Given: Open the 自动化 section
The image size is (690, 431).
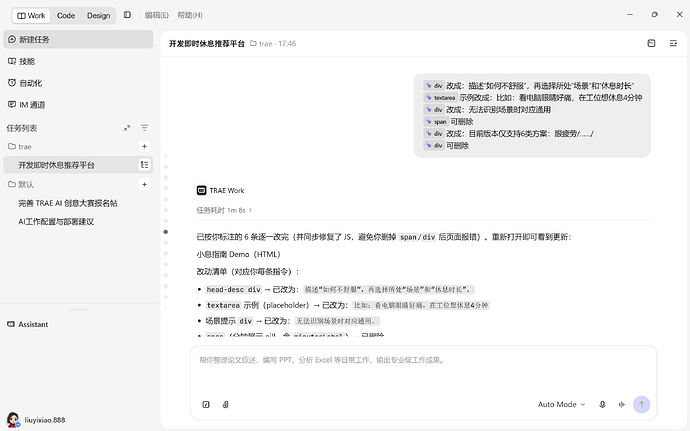Looking at the screenshot, I should 78,83.
